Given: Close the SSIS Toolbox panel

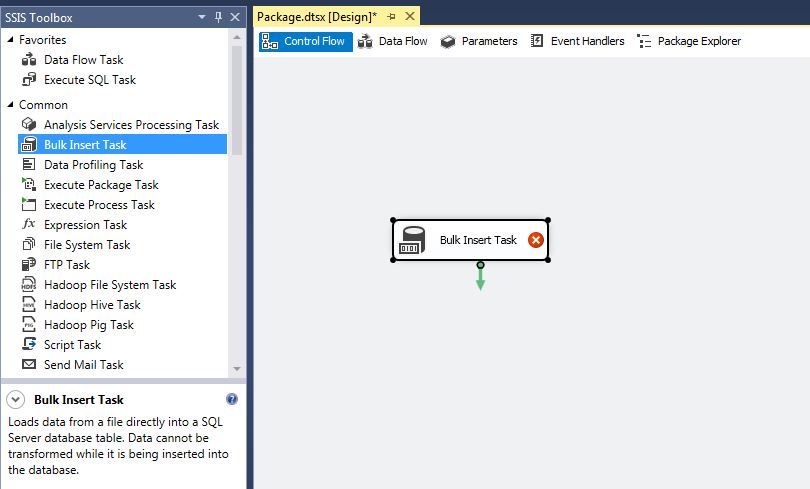Looking at the screenshot, I should pos(235,17).
